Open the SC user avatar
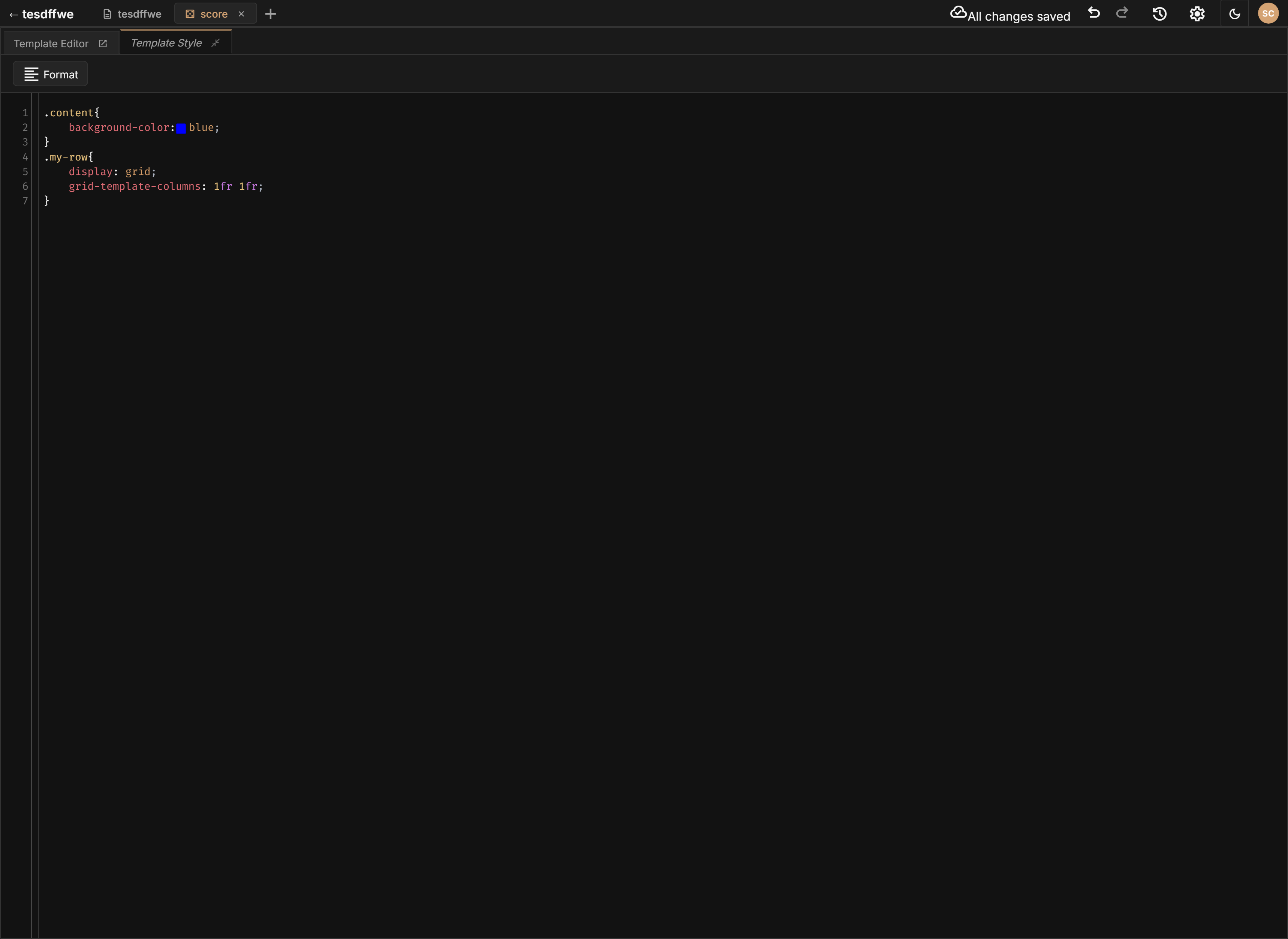This screenshot has width=1288, height=939. click(1268, 12)
